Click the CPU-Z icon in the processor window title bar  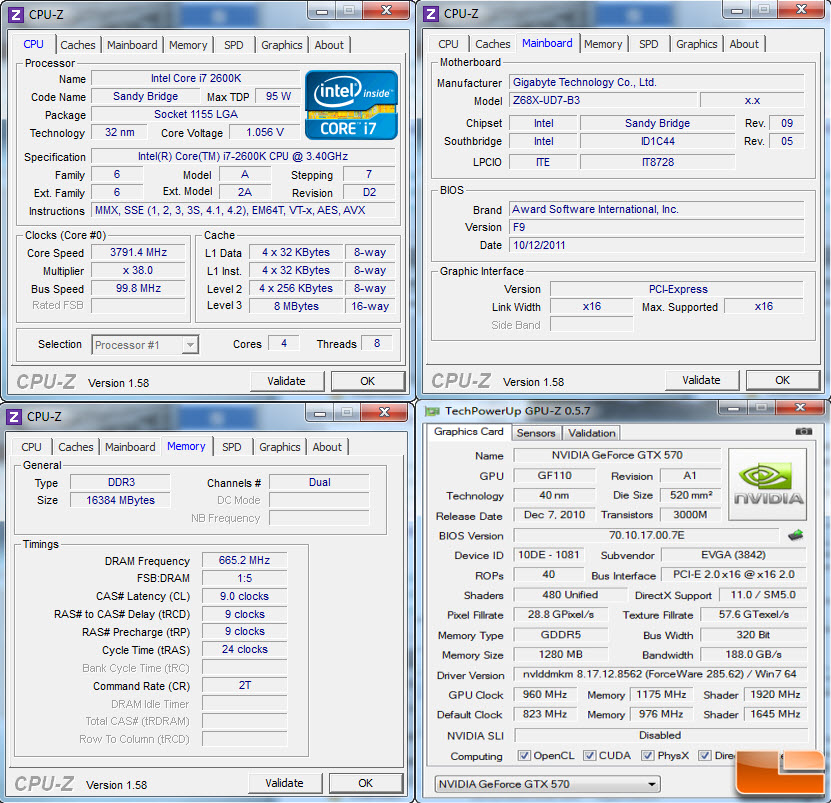pyautogui.click(x=16, y=15)
